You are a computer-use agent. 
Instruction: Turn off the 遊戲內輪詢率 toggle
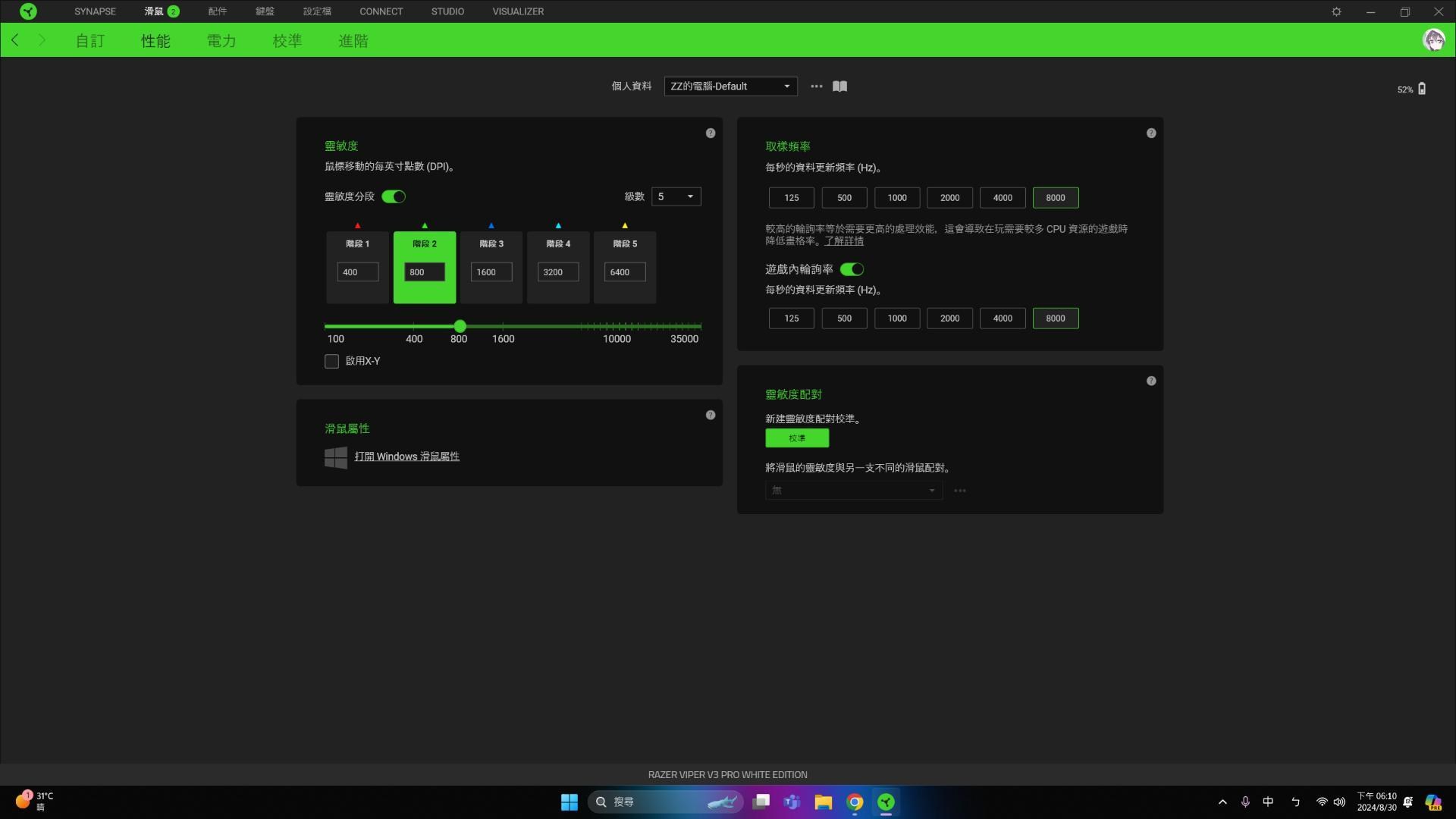pos(853,269)
